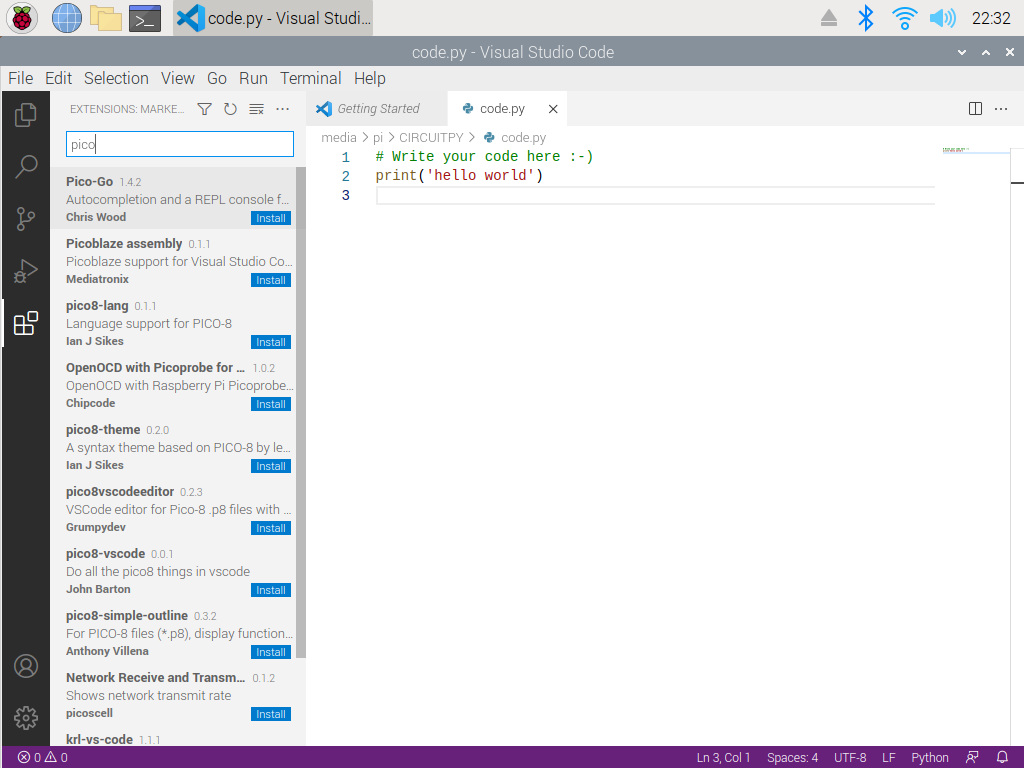This screenshot has width=1024, height=768.
Task: Open the Accounts menu icon
Action: coord(25,666)
